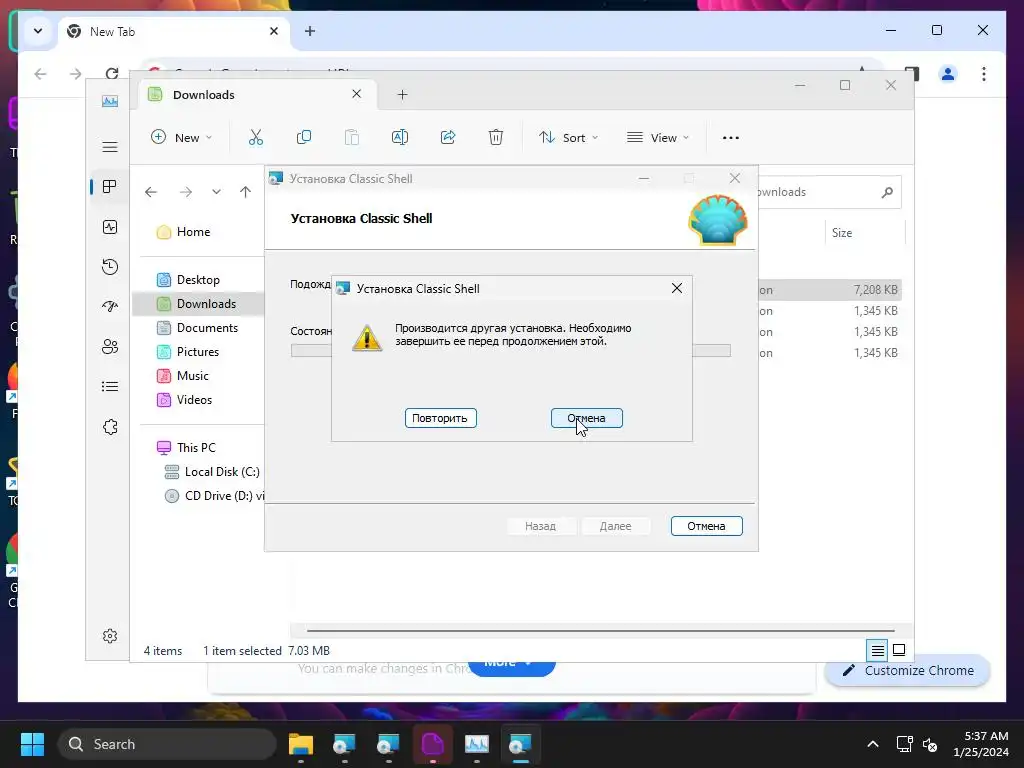Expand recent locations chevron in Explorer
The image size is (1024, 768).
tap(216, 192)
